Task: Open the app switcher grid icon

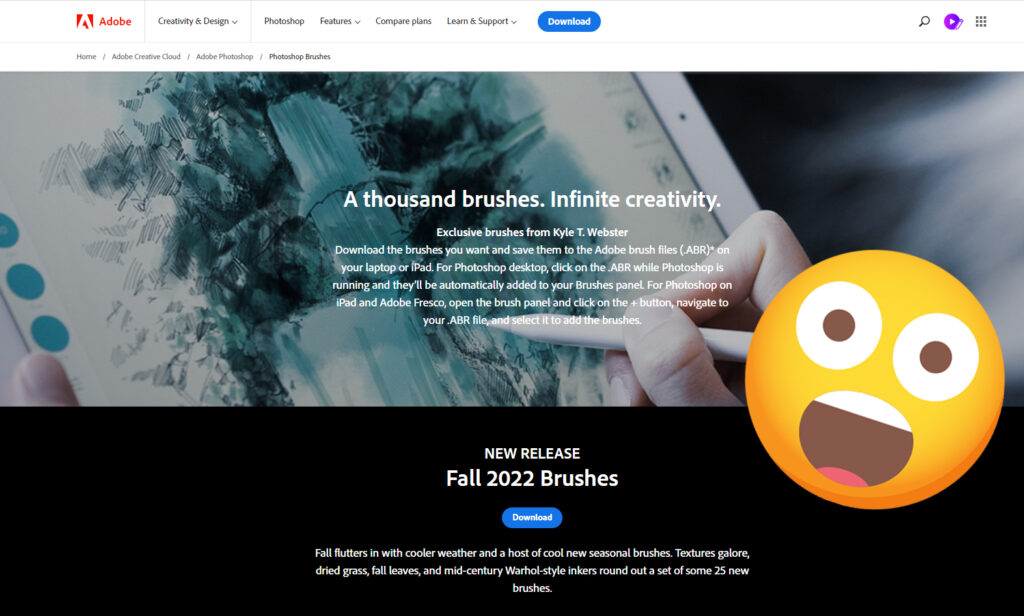Action: [981, 22]
